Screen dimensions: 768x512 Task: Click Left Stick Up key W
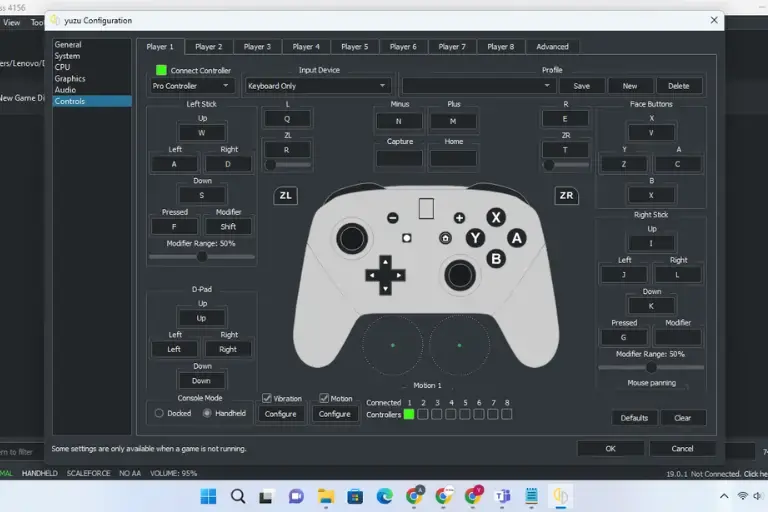(x=202, y=133)
